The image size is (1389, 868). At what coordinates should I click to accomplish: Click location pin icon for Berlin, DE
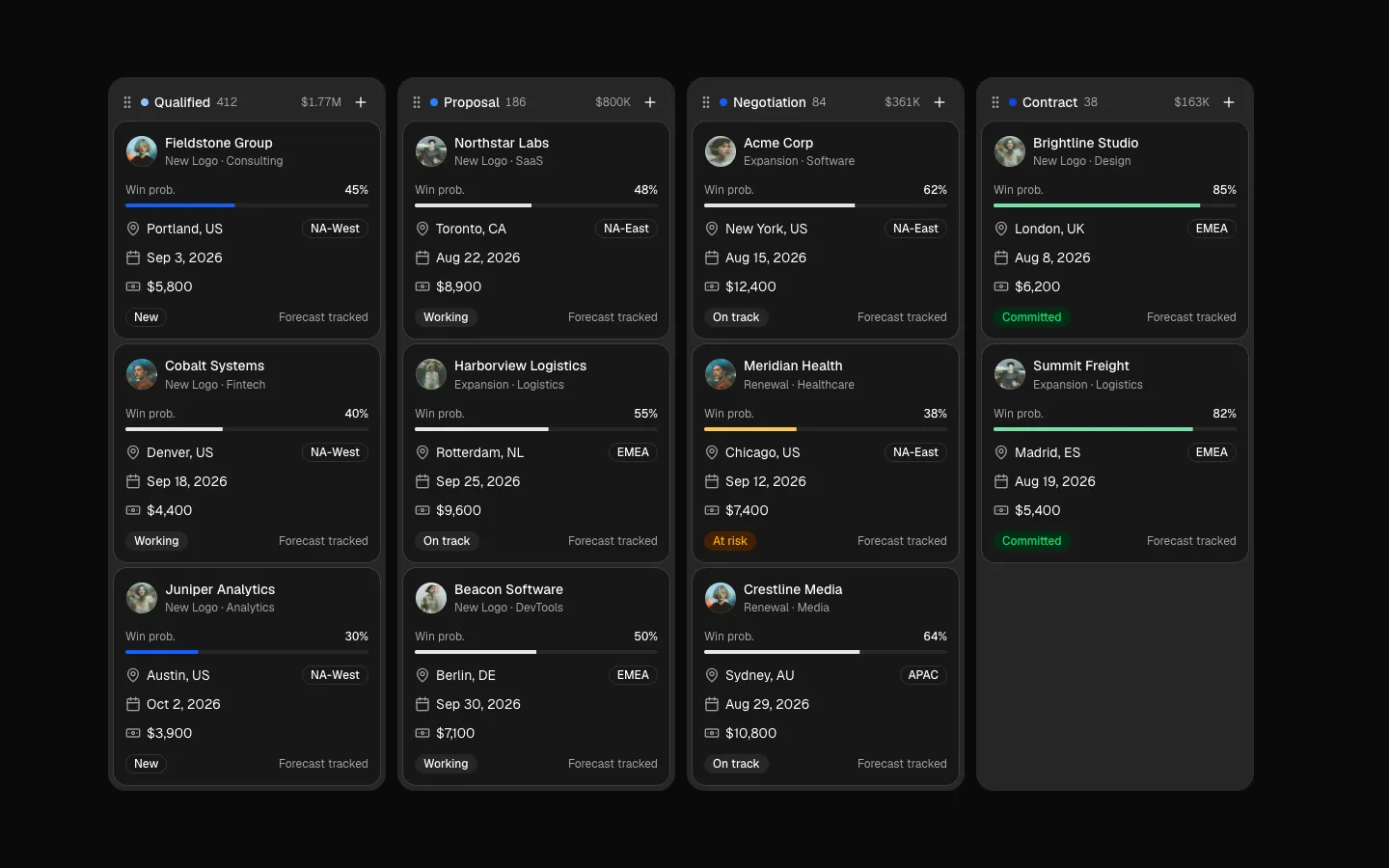422,675
